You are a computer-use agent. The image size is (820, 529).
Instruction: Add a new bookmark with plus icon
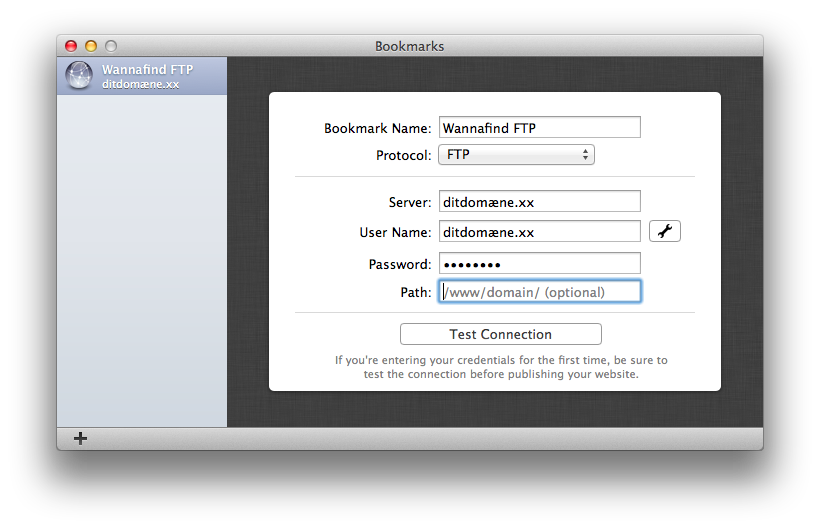[81, 438]
